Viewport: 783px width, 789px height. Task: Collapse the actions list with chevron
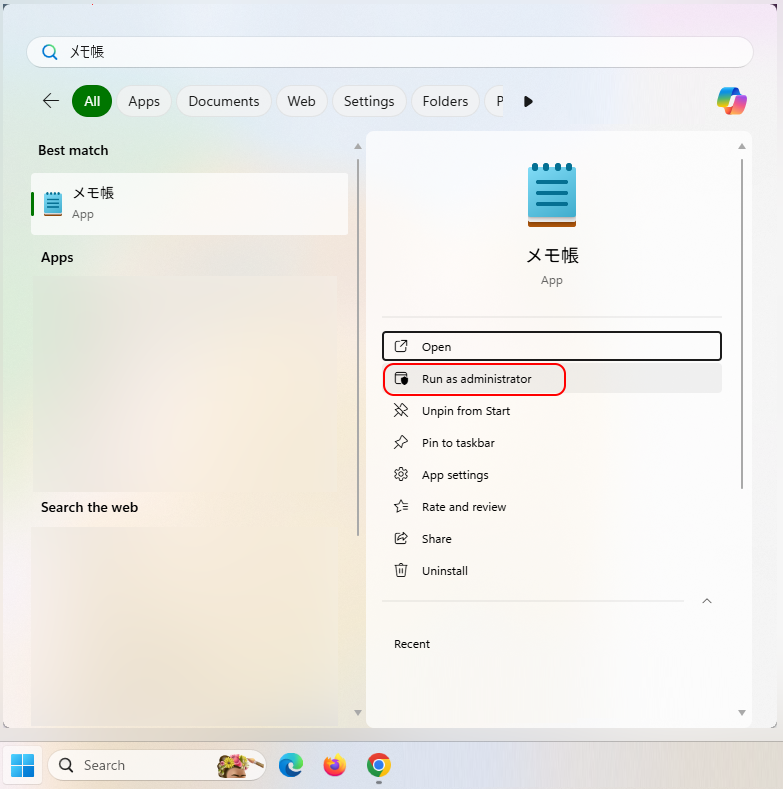(707, 601)
